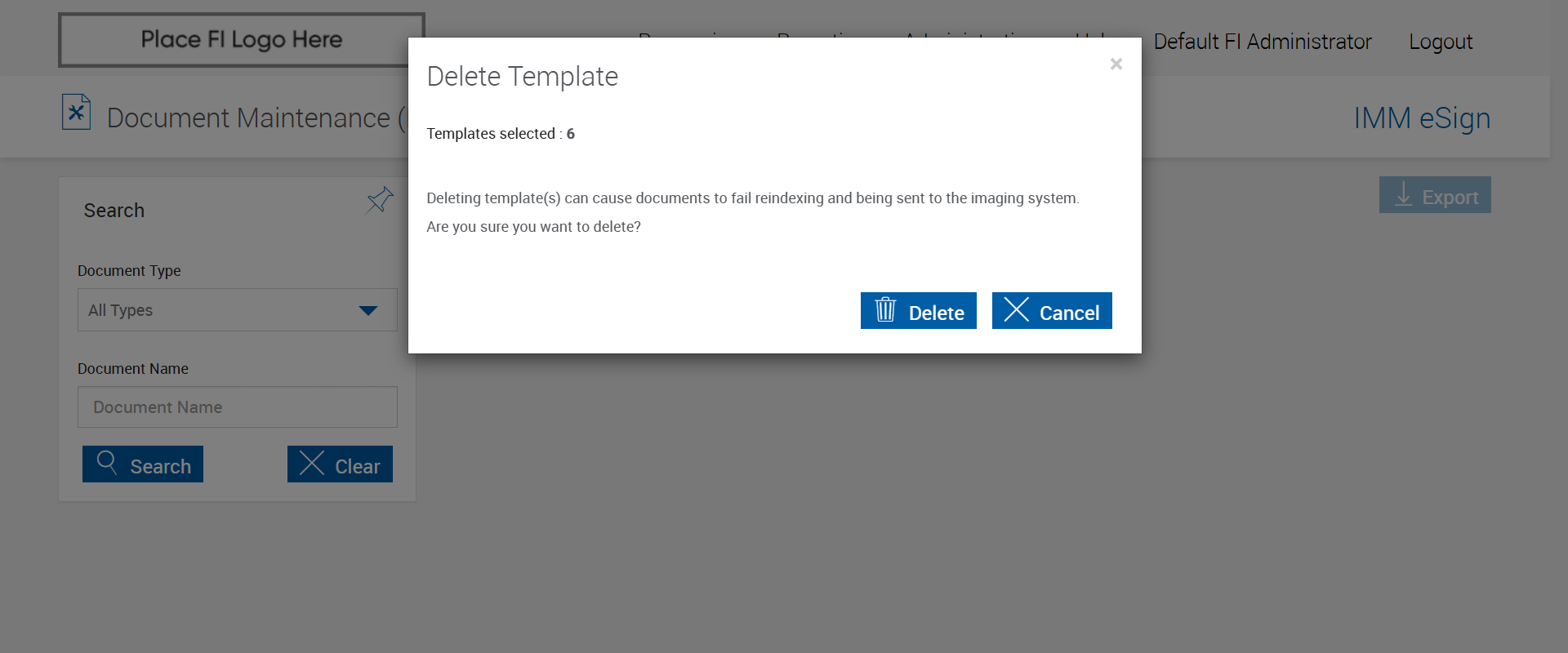Image resolution: width=1568 pixels, height=653 pixels.
Task: Click the Logout link
Action: (1440, 42)
